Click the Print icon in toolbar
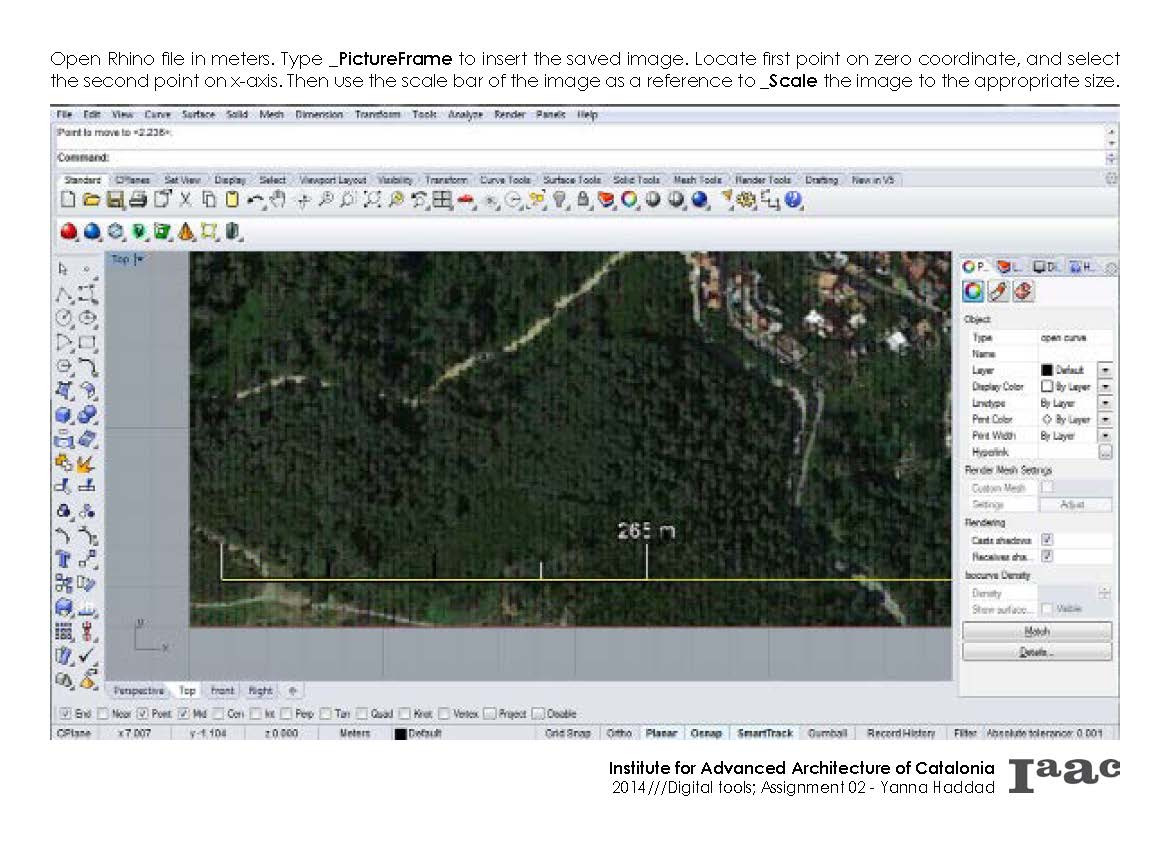1170x844 pixels. [x=138, y=200]
